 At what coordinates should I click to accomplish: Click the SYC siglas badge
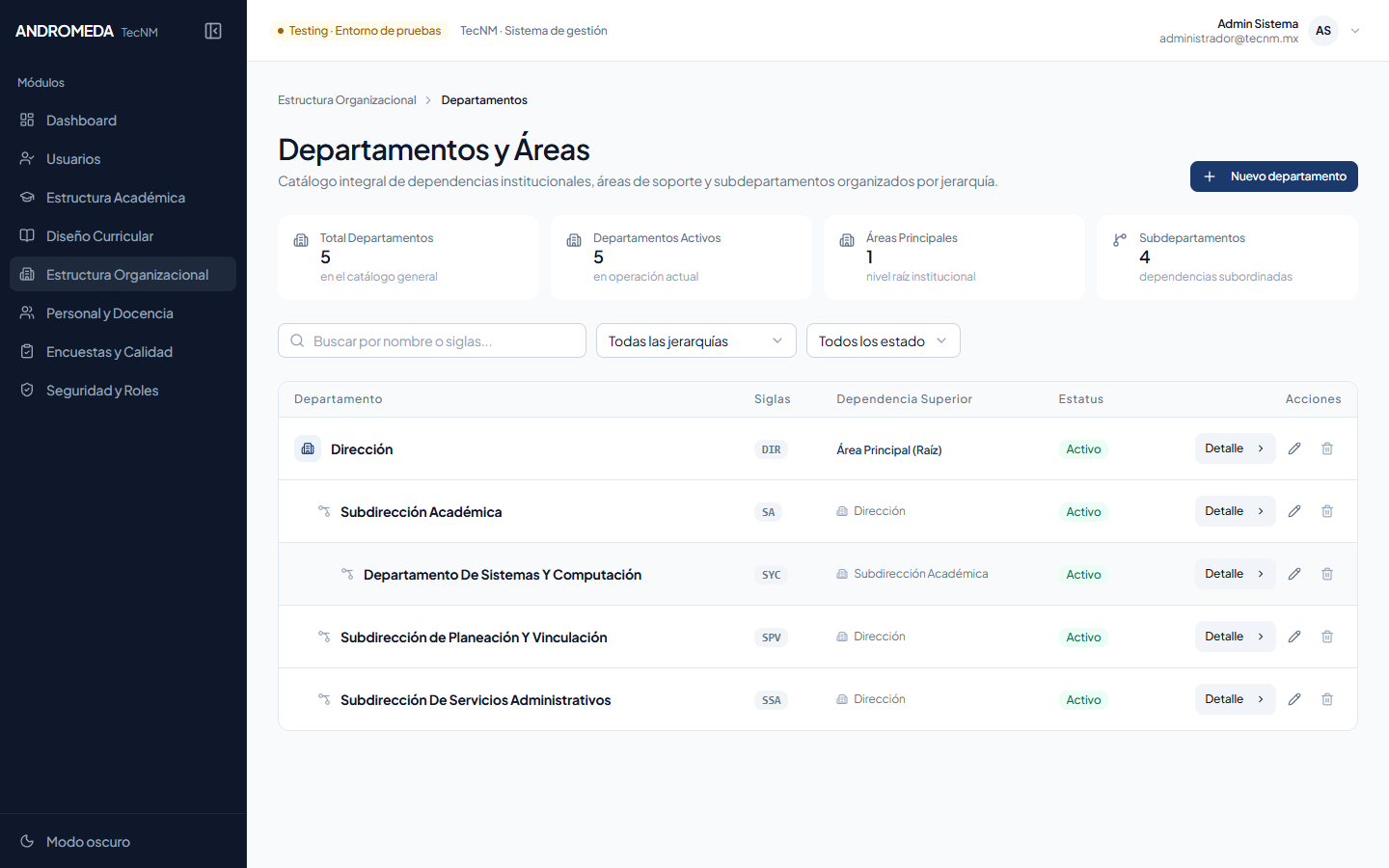click(x=772, y=575)
